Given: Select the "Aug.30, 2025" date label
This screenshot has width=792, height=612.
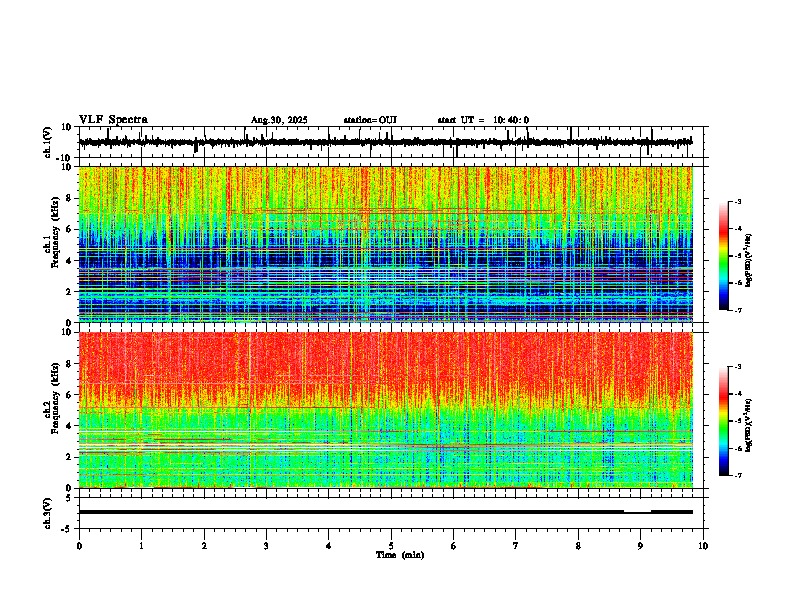Looking at the screenshot, I should pos(279,120).
